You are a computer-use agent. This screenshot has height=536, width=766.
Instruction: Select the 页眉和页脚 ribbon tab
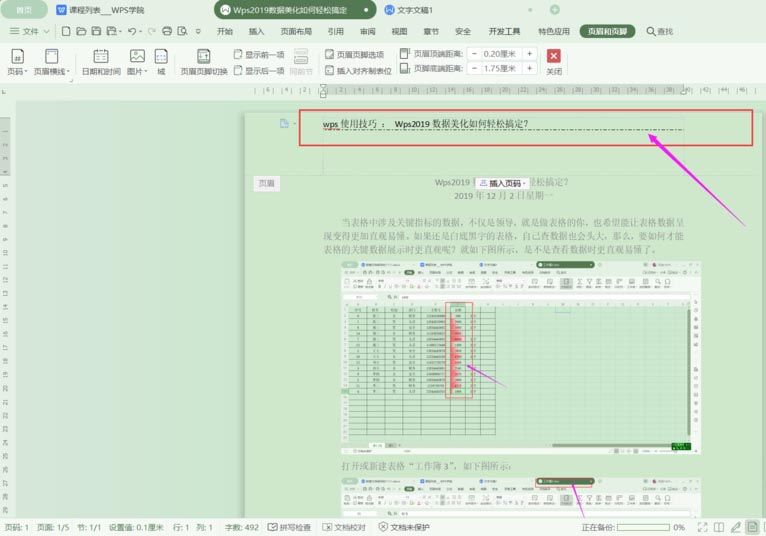click(607, 31)
